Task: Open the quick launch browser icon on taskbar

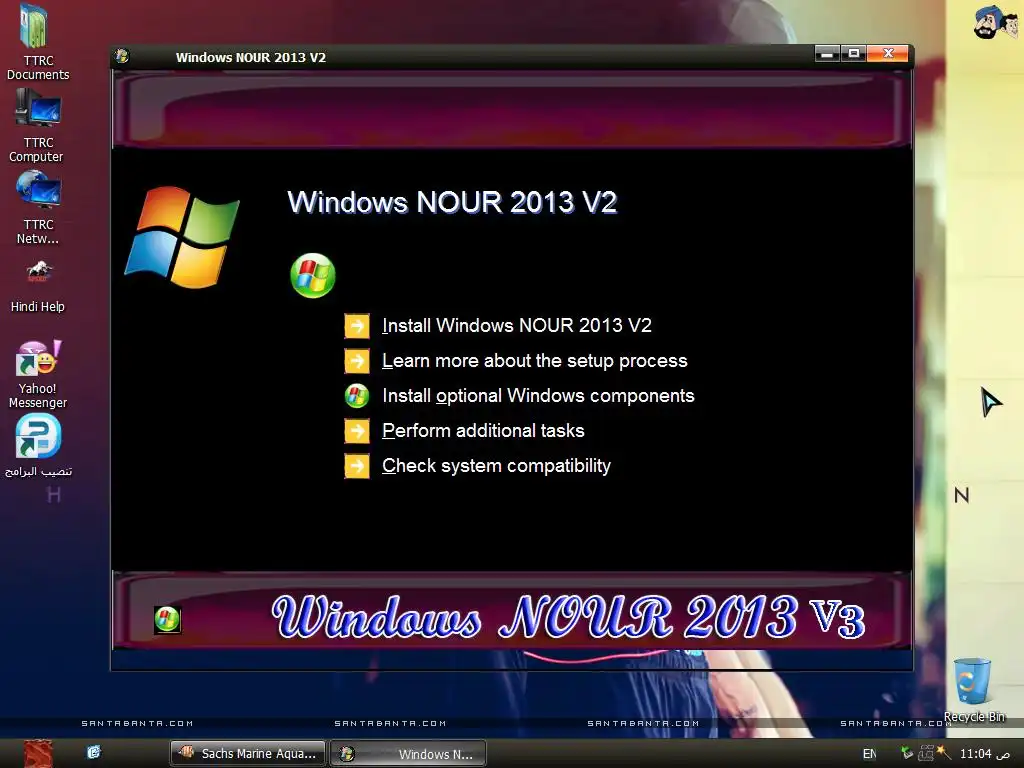Action: (94, 752)
